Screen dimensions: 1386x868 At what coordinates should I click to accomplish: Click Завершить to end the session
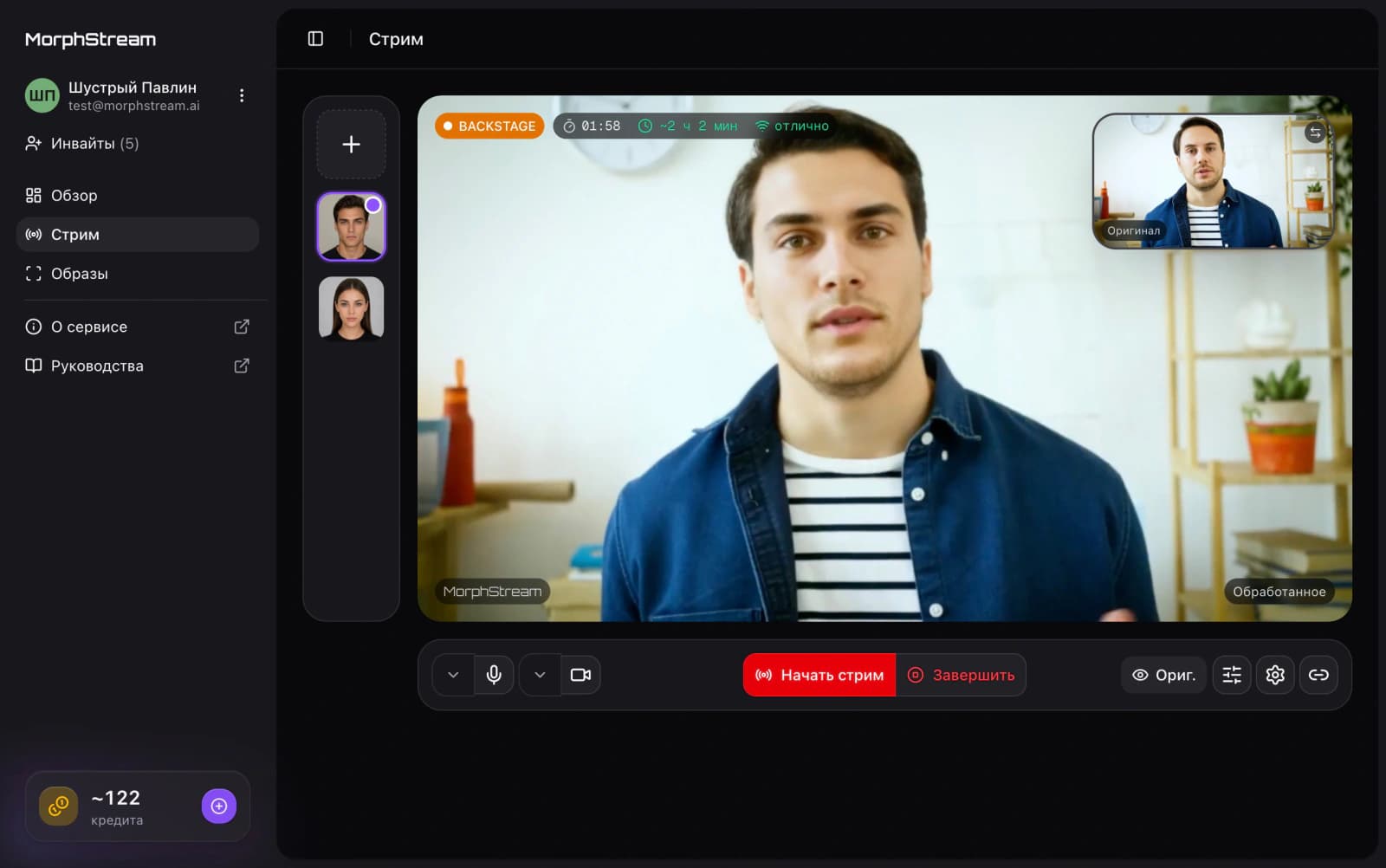961,675
